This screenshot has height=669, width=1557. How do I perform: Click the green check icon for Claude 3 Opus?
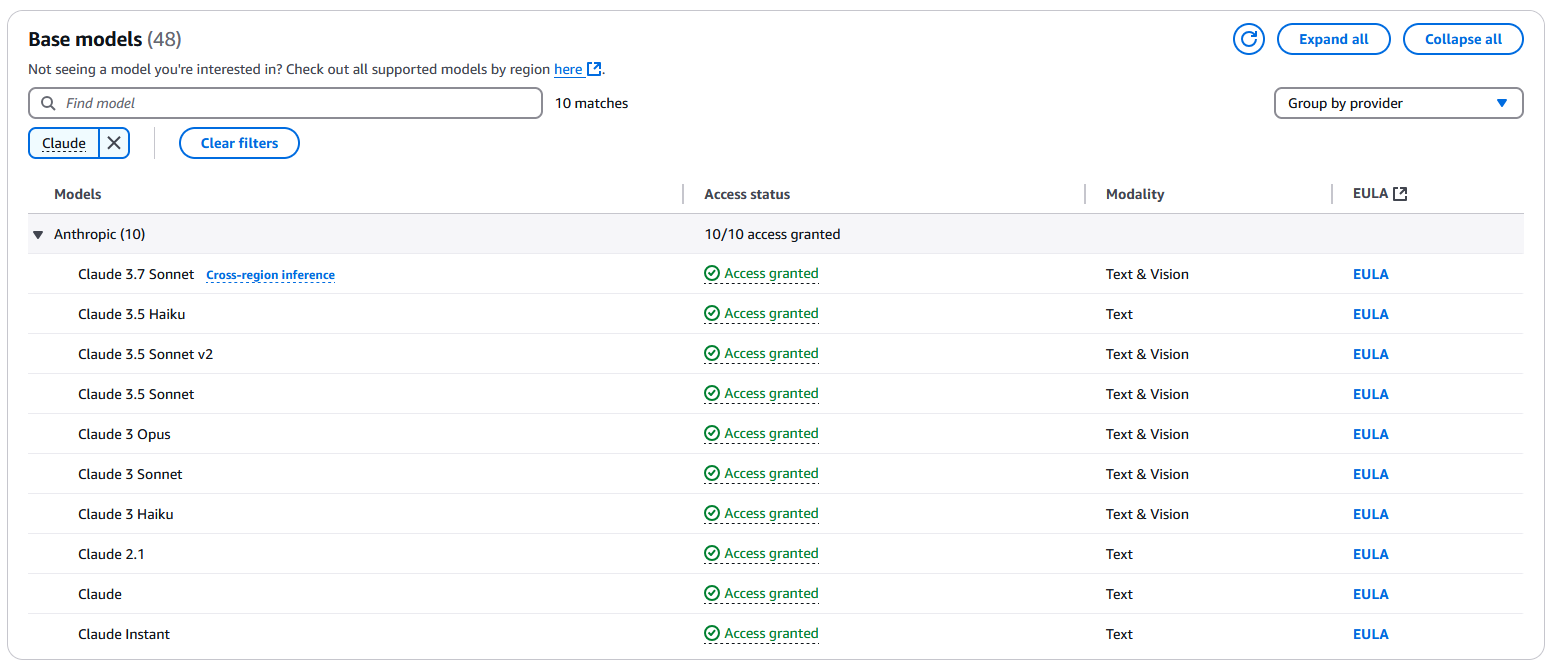tap(712, 433)
